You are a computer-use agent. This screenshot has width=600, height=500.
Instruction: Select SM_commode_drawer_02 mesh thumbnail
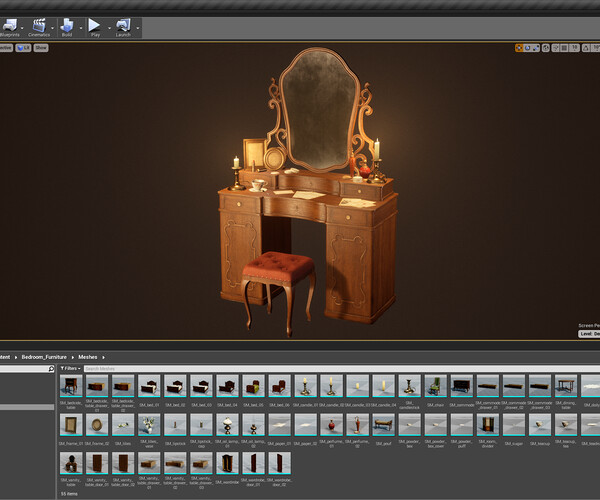514,386
